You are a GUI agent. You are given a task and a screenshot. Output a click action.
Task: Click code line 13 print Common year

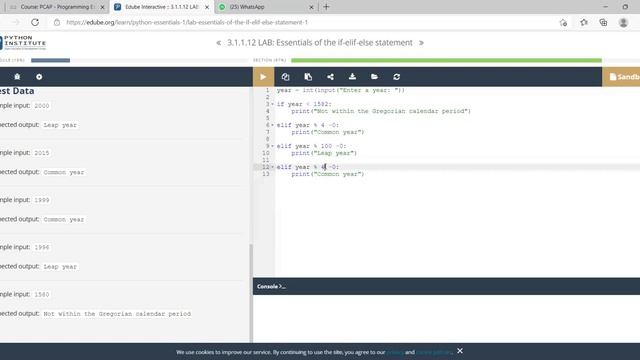click(x=328, y=174)
